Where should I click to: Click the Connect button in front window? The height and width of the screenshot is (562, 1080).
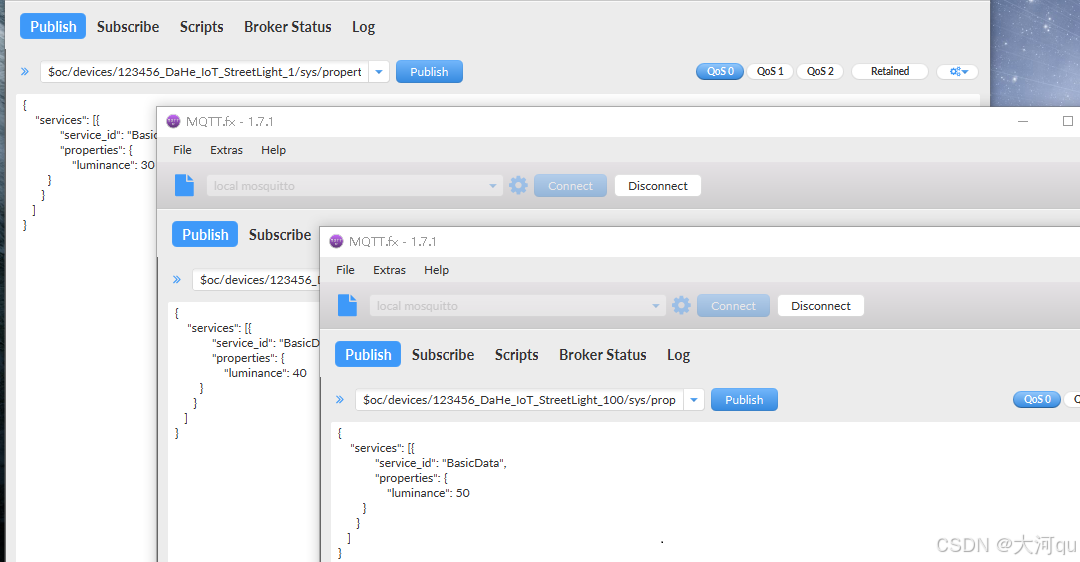coord(733,306)
